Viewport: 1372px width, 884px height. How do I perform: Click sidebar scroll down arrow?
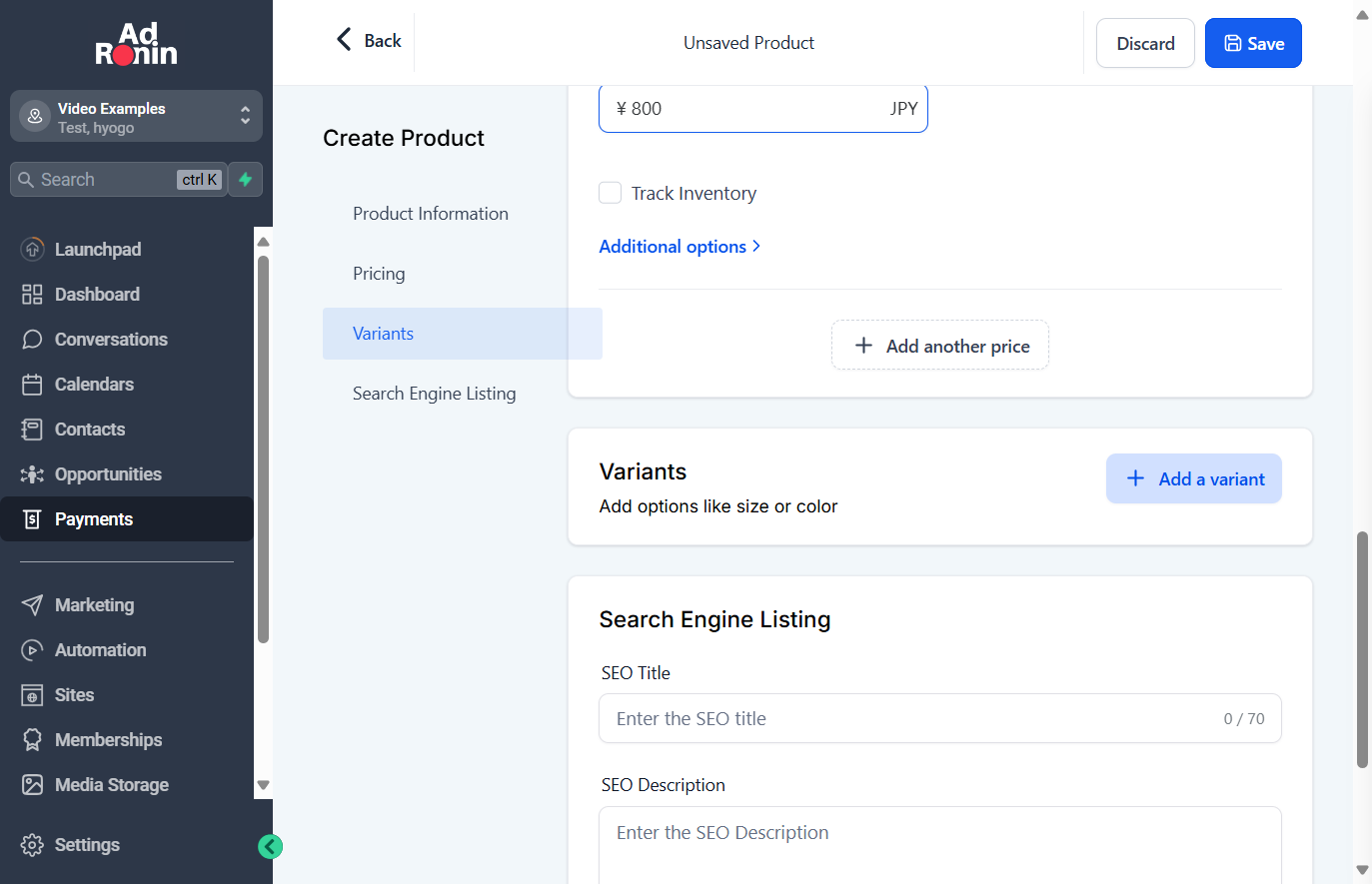[x=264, y=785]
